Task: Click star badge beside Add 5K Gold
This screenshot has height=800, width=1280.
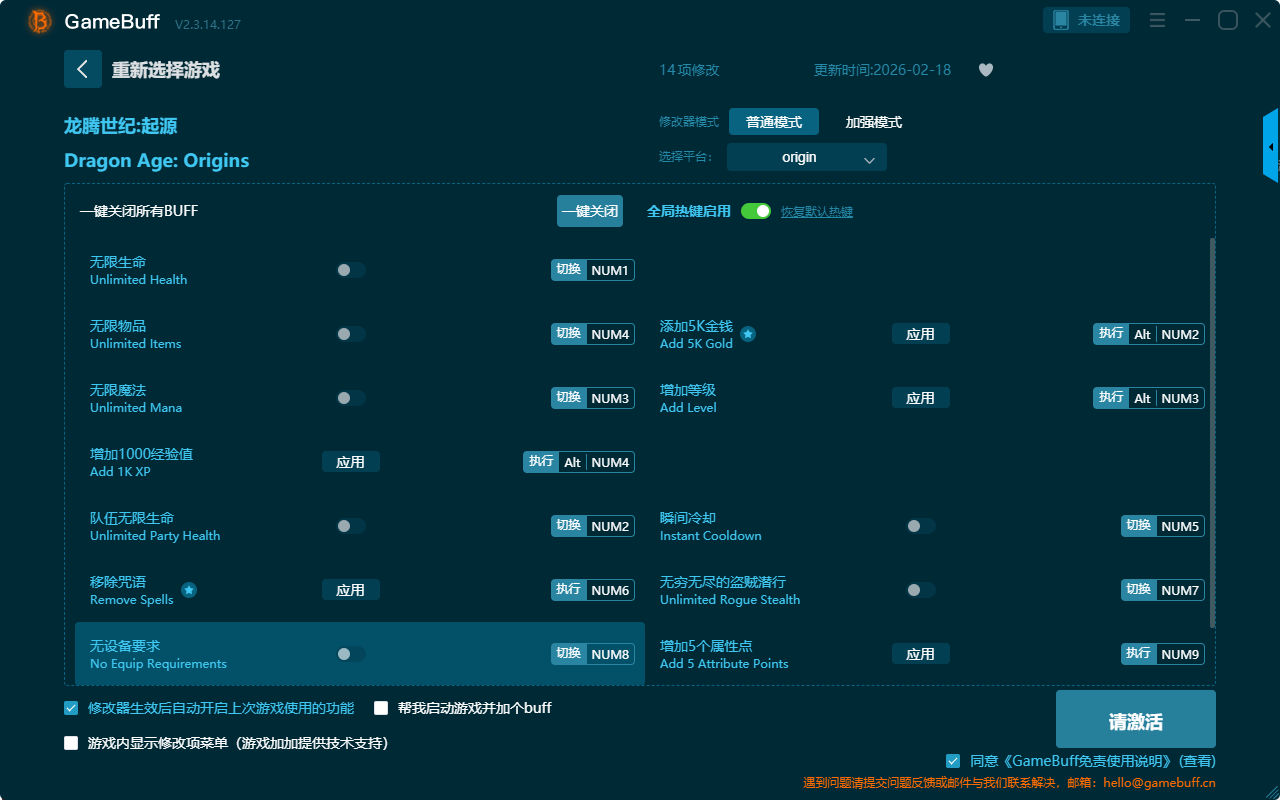Action: 748,334
